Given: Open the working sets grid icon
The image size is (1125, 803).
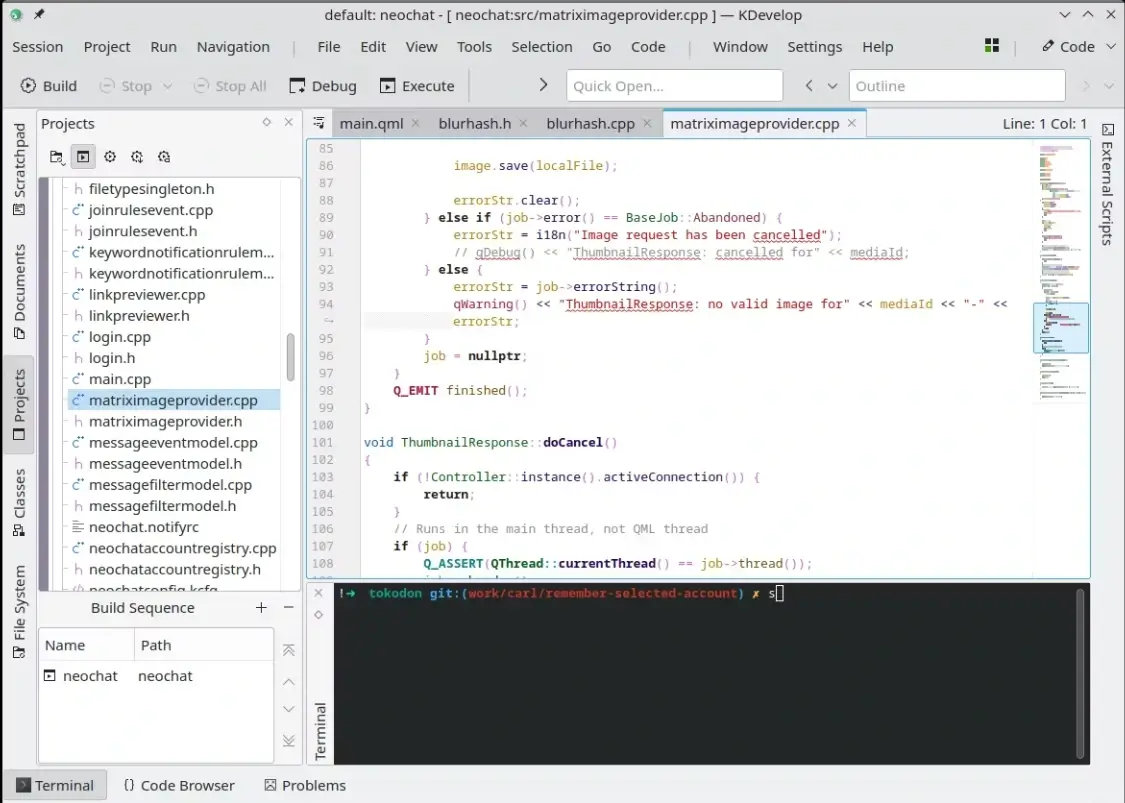Looking at the screenshot, I should tap(992, 46).
